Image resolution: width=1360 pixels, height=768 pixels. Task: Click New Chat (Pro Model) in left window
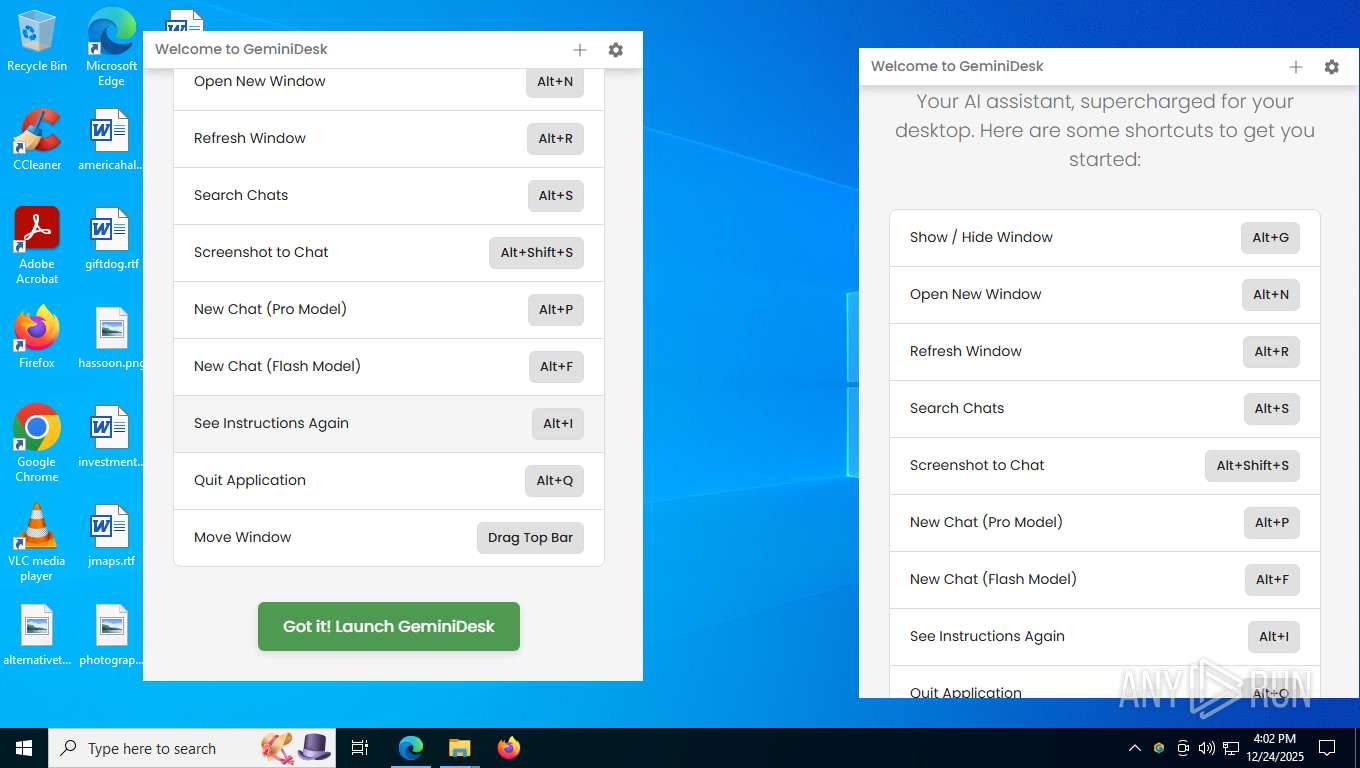tap(389, 310)
